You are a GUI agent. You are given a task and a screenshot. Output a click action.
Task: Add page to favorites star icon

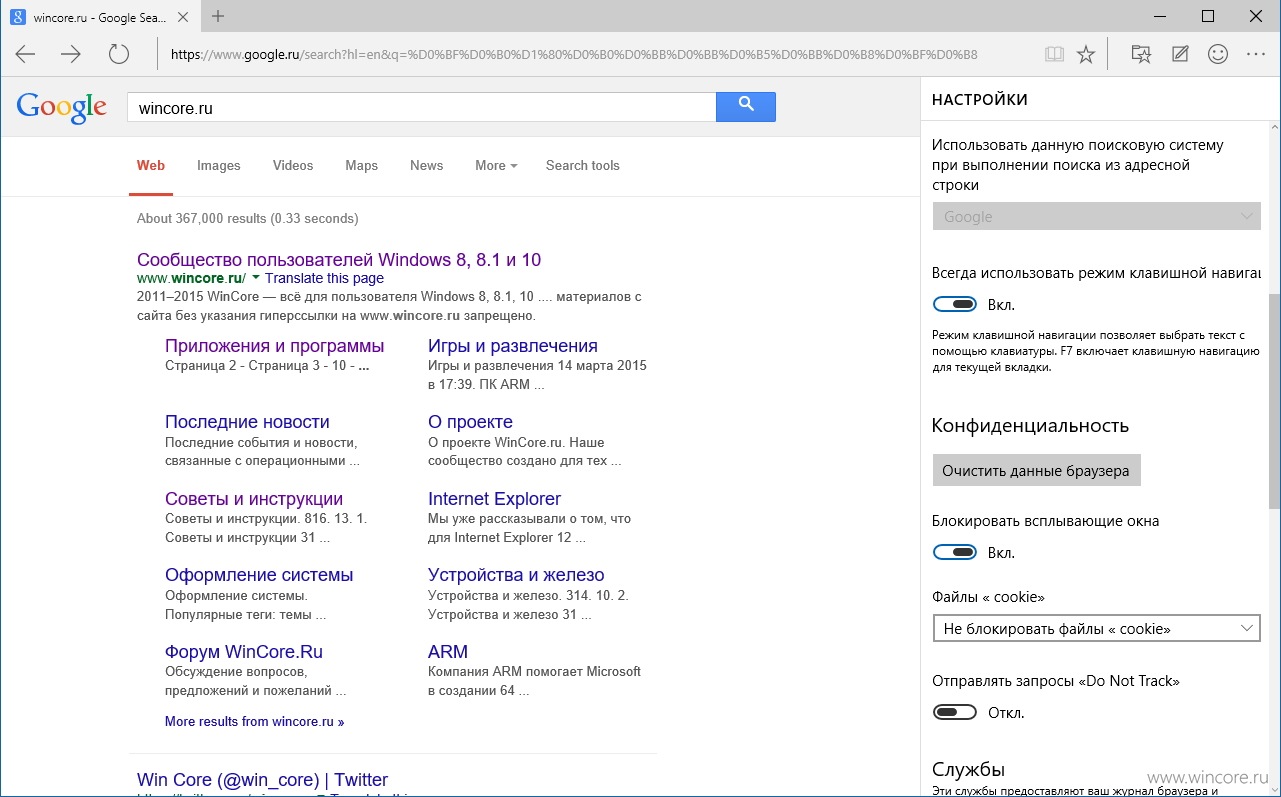click(1086, 54)
